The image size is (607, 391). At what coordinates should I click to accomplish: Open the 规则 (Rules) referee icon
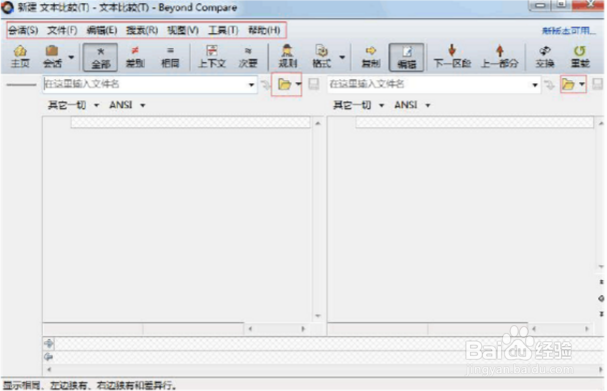pyautogui.click(x=287, y=57)
